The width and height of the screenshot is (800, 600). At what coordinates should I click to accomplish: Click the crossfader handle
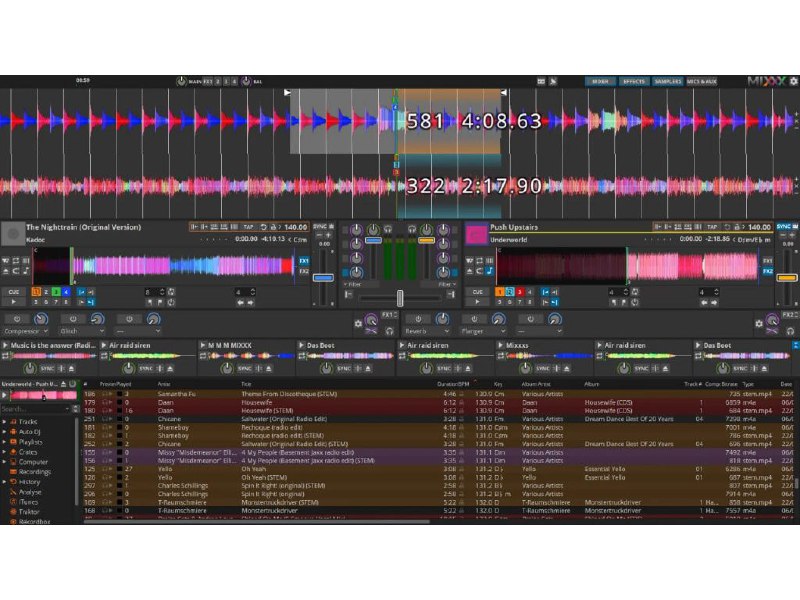[400, 298]
